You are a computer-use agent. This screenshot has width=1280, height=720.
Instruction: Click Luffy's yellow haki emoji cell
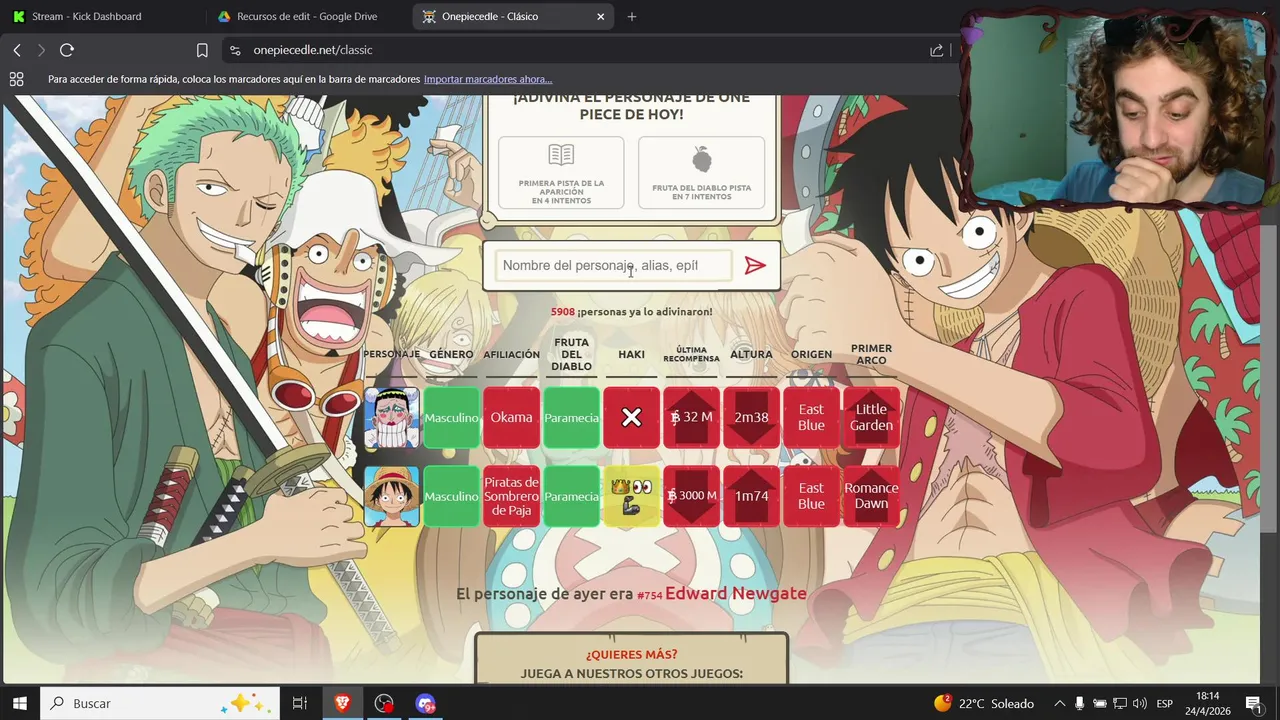[x=631, y=496]
